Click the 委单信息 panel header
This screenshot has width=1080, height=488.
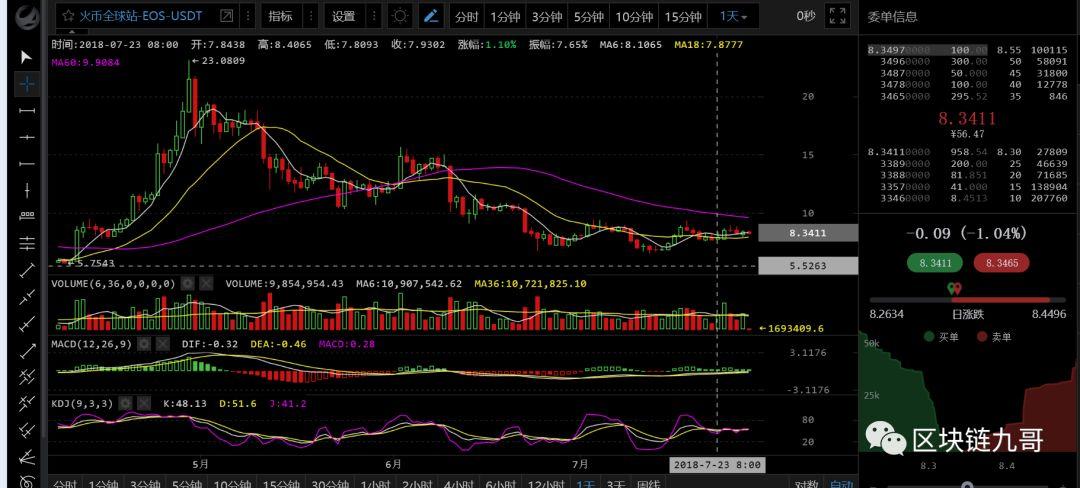[893, 17]
